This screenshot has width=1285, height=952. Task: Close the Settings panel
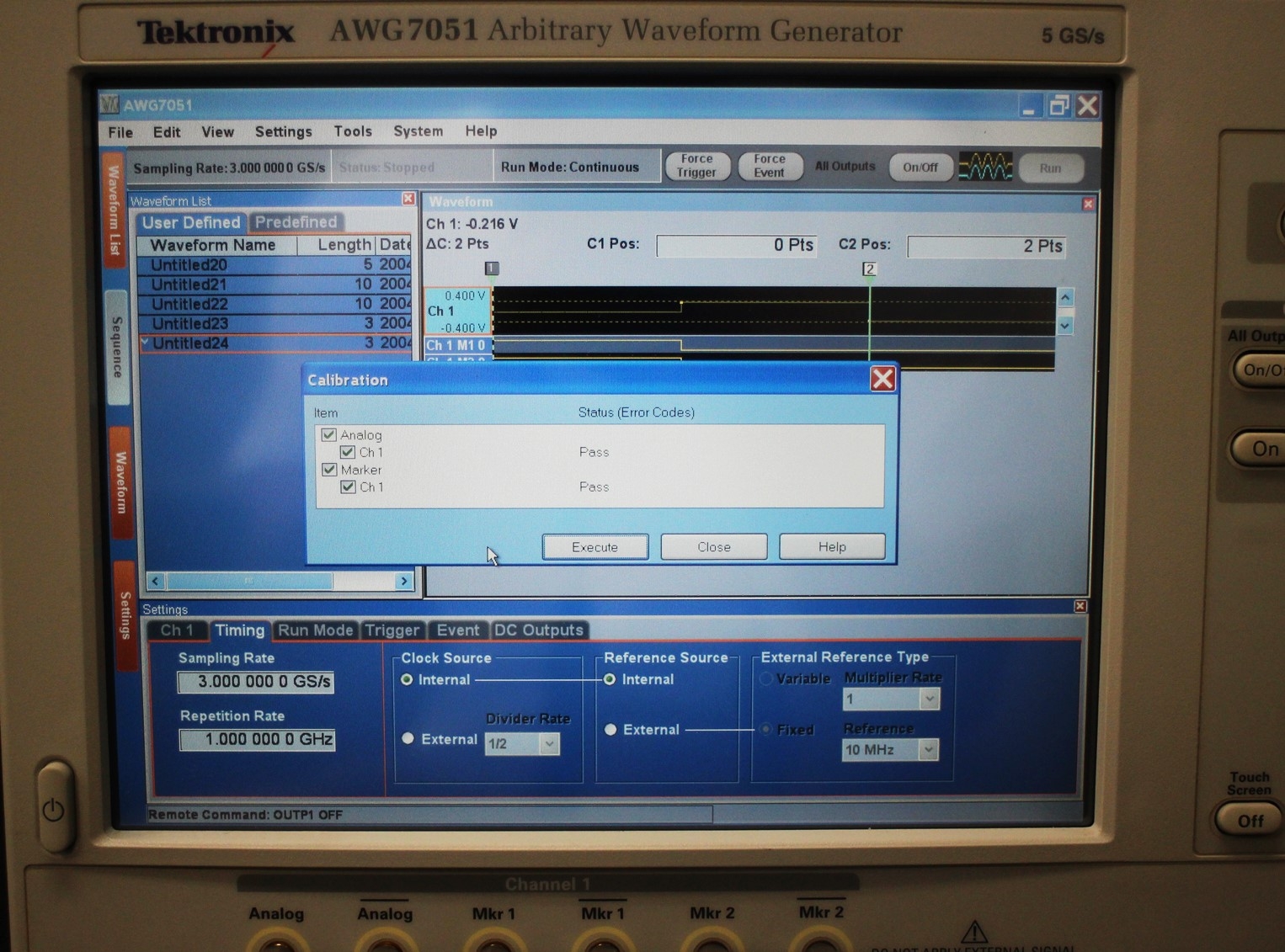1080,606
